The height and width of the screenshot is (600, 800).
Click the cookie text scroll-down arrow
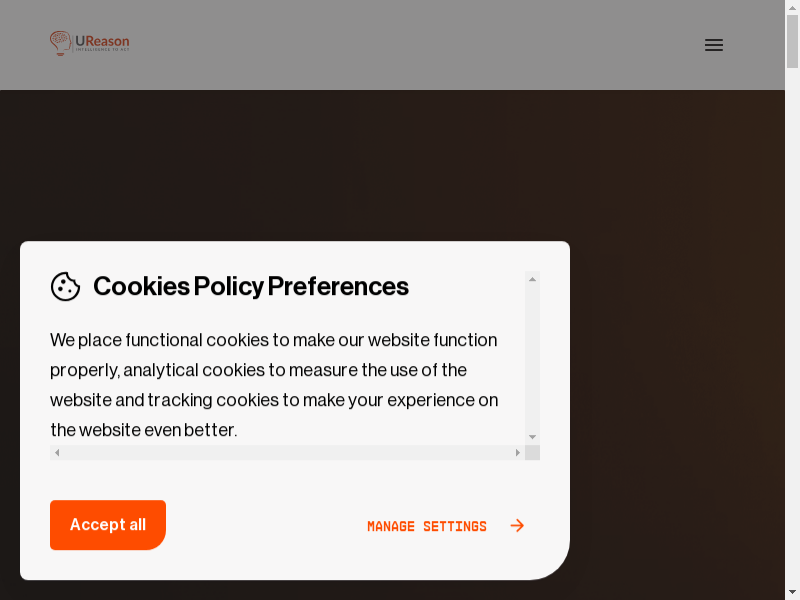tap(532, 437)
